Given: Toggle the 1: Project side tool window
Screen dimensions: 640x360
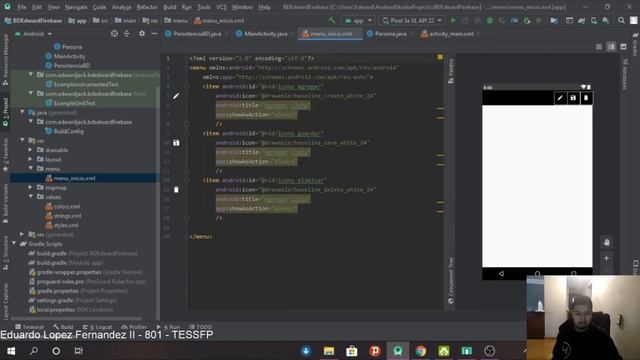Looking at the screenshot, I should [x=5, y=112].
